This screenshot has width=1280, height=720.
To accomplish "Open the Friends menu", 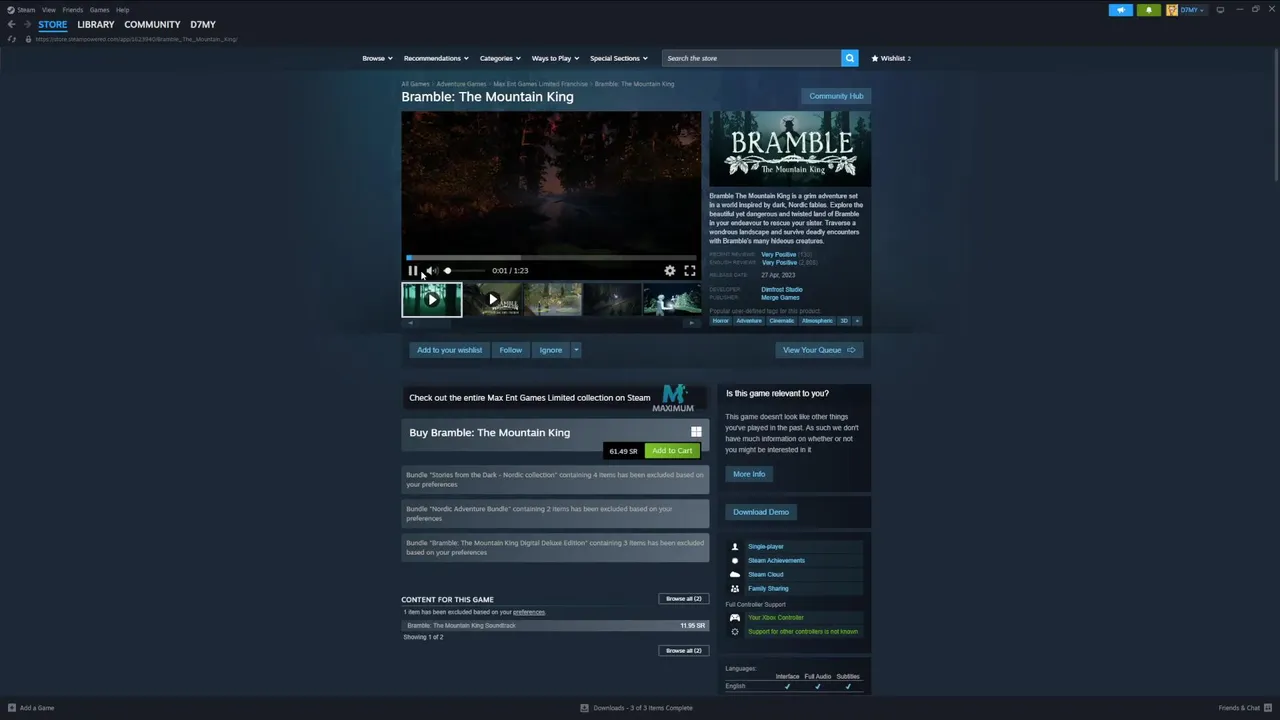I will click(x=72, y=10).
